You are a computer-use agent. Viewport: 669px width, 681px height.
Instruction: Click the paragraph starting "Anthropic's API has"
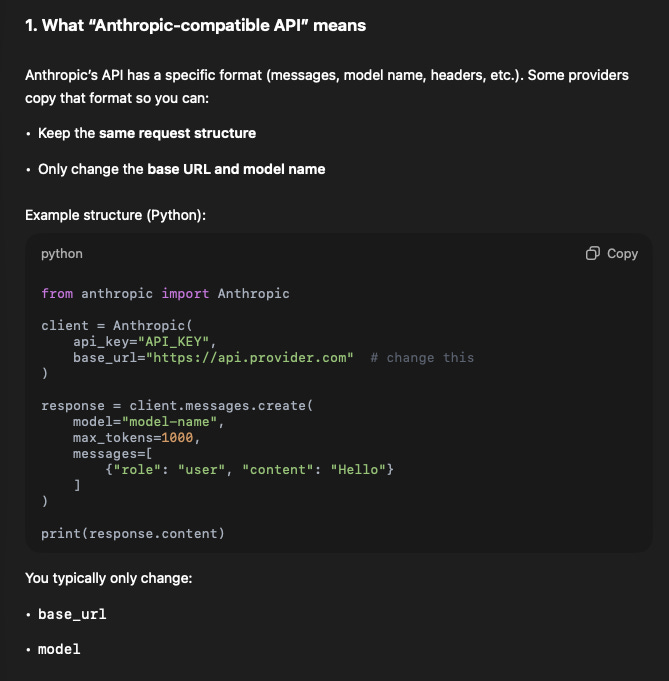[x=327, y=86]
